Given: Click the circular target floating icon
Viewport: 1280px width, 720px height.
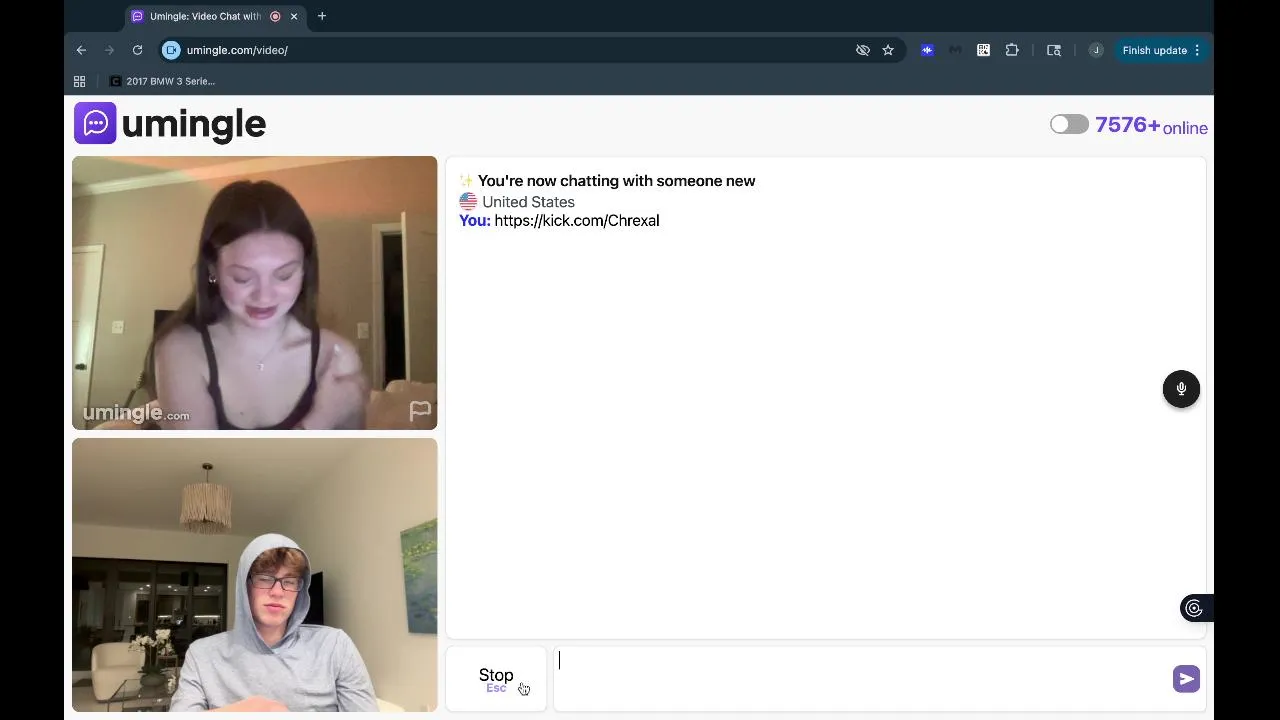Looking at the screenshot, I should tap(1194, 608).
